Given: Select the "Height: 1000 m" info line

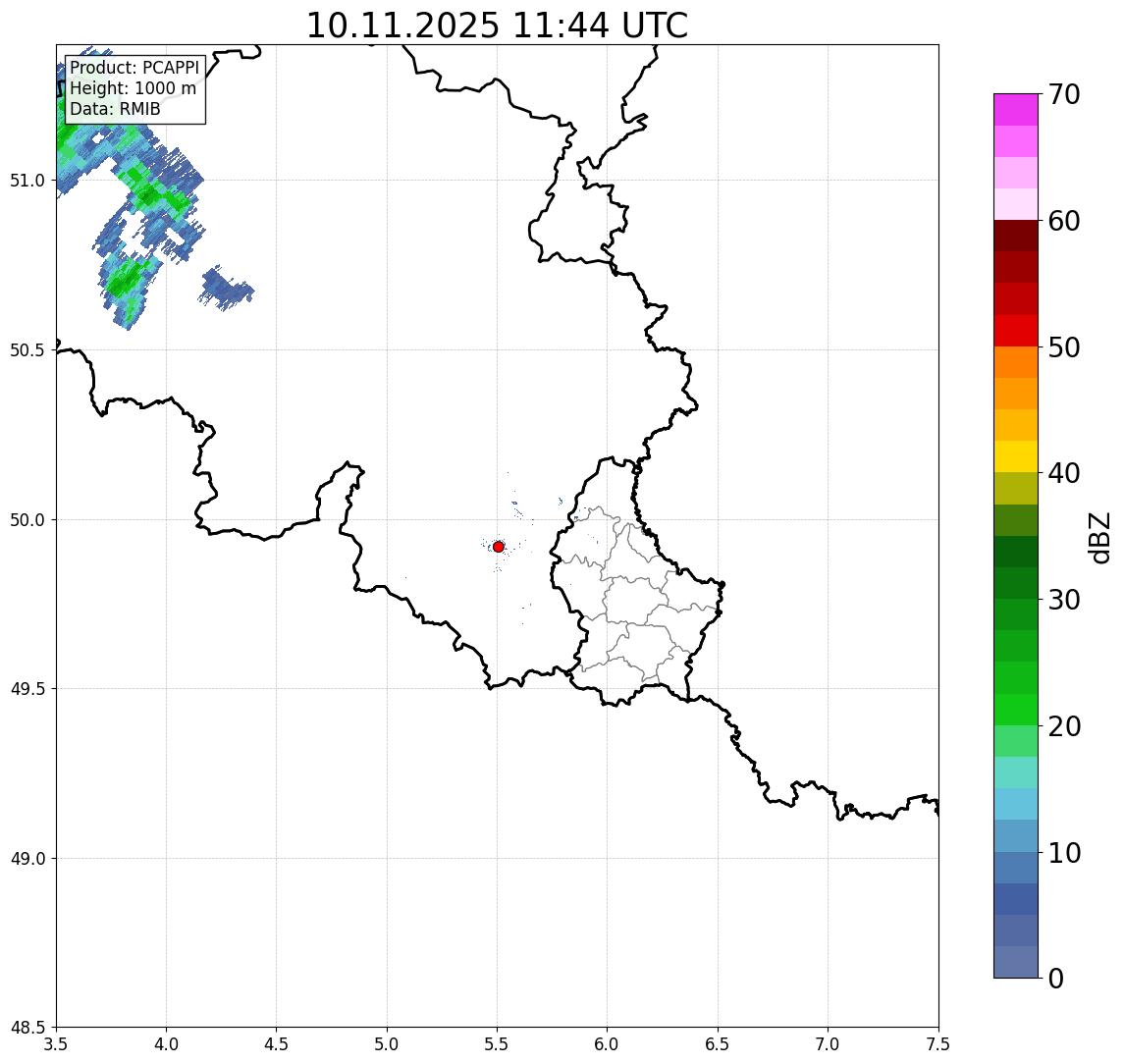Looking at the screenshot, I should (133, 88).
